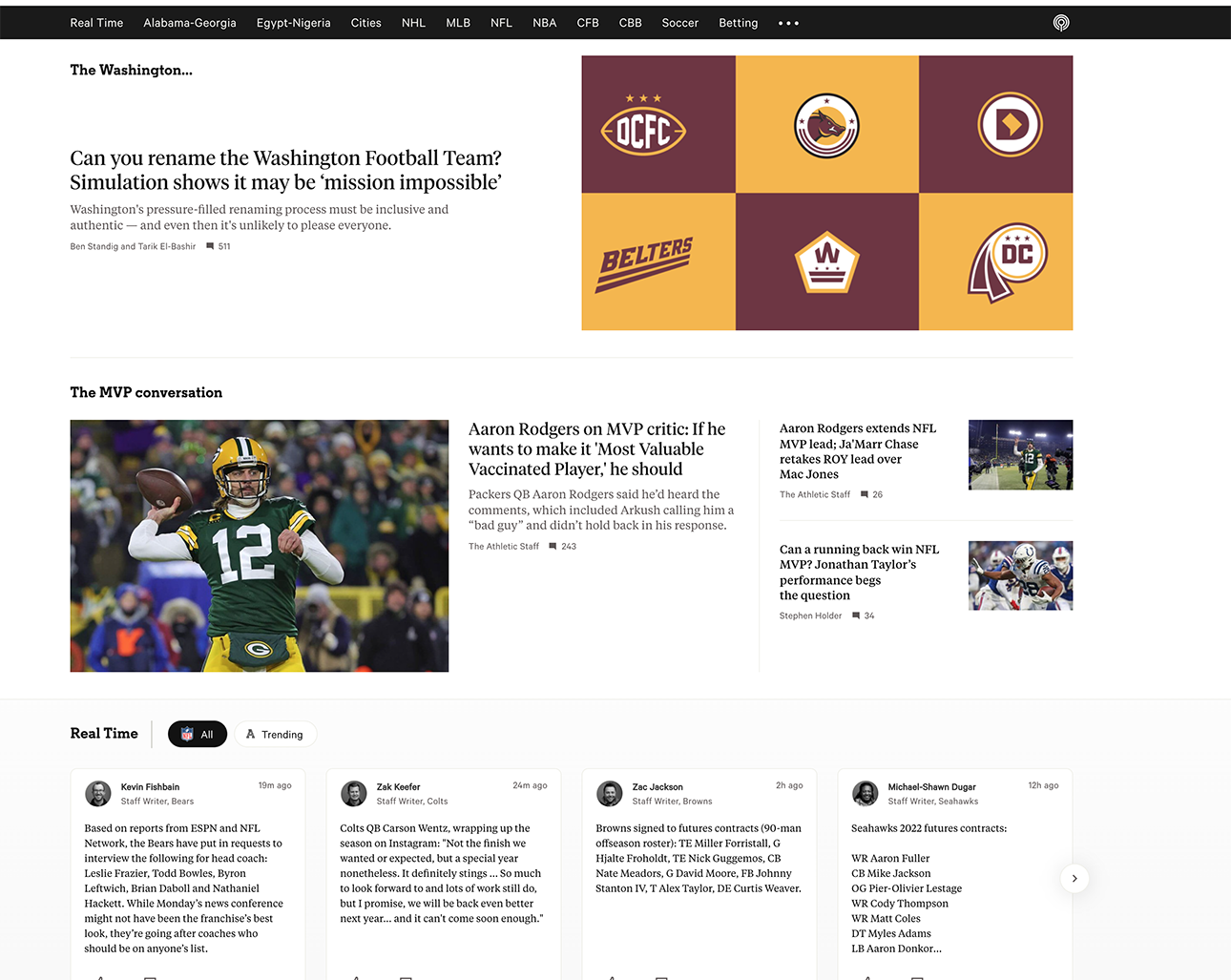Go to Alabama-Georgia navigation item
Viewport: 1231px width, 980px height.
190,23
